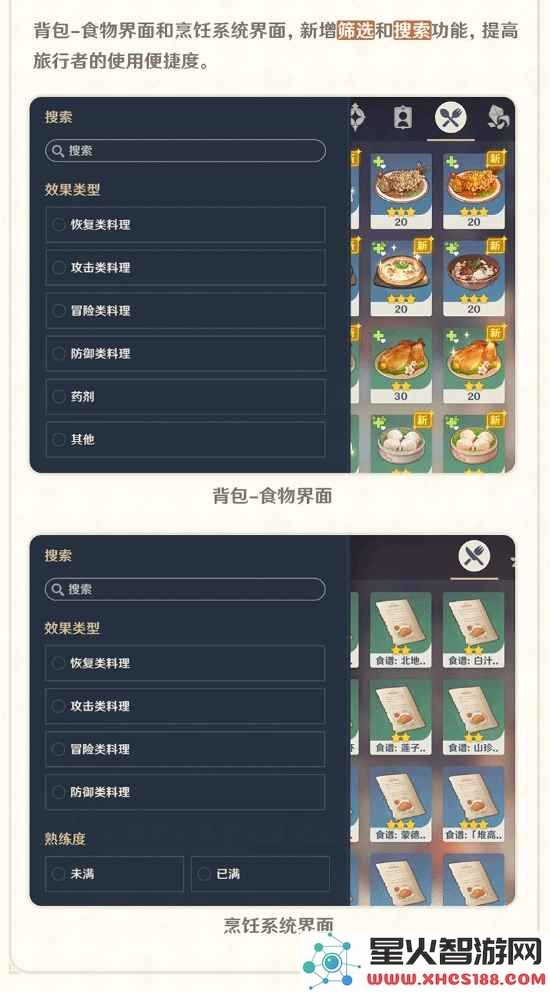
Task: Open the 食谱: 北地.. recipe card
Action: point(401,629)
